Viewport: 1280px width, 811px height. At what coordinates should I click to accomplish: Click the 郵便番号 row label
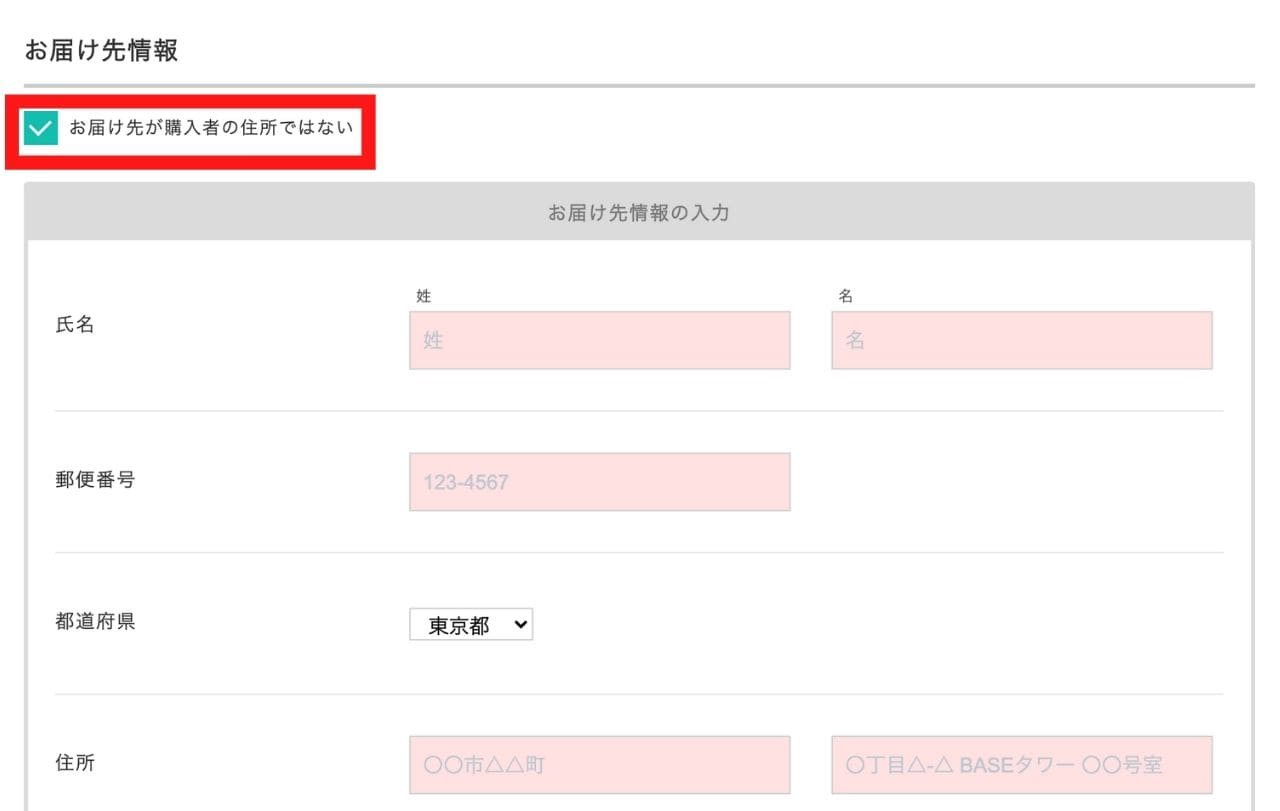click(95, 479)
